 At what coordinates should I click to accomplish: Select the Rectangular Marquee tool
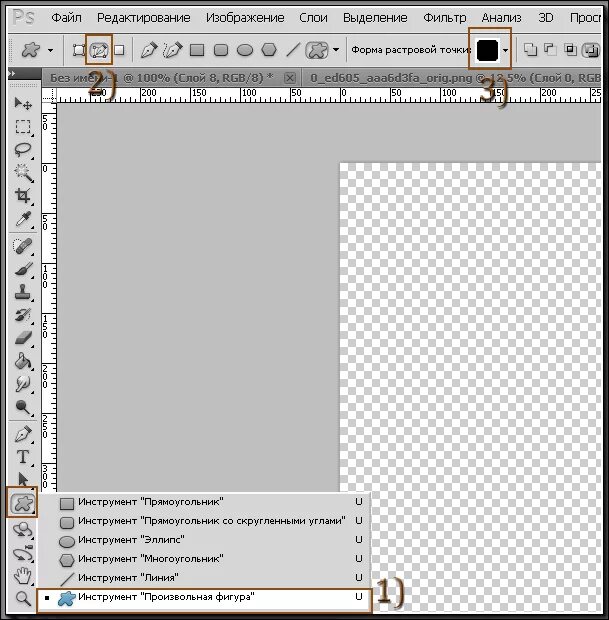point(23,127)
